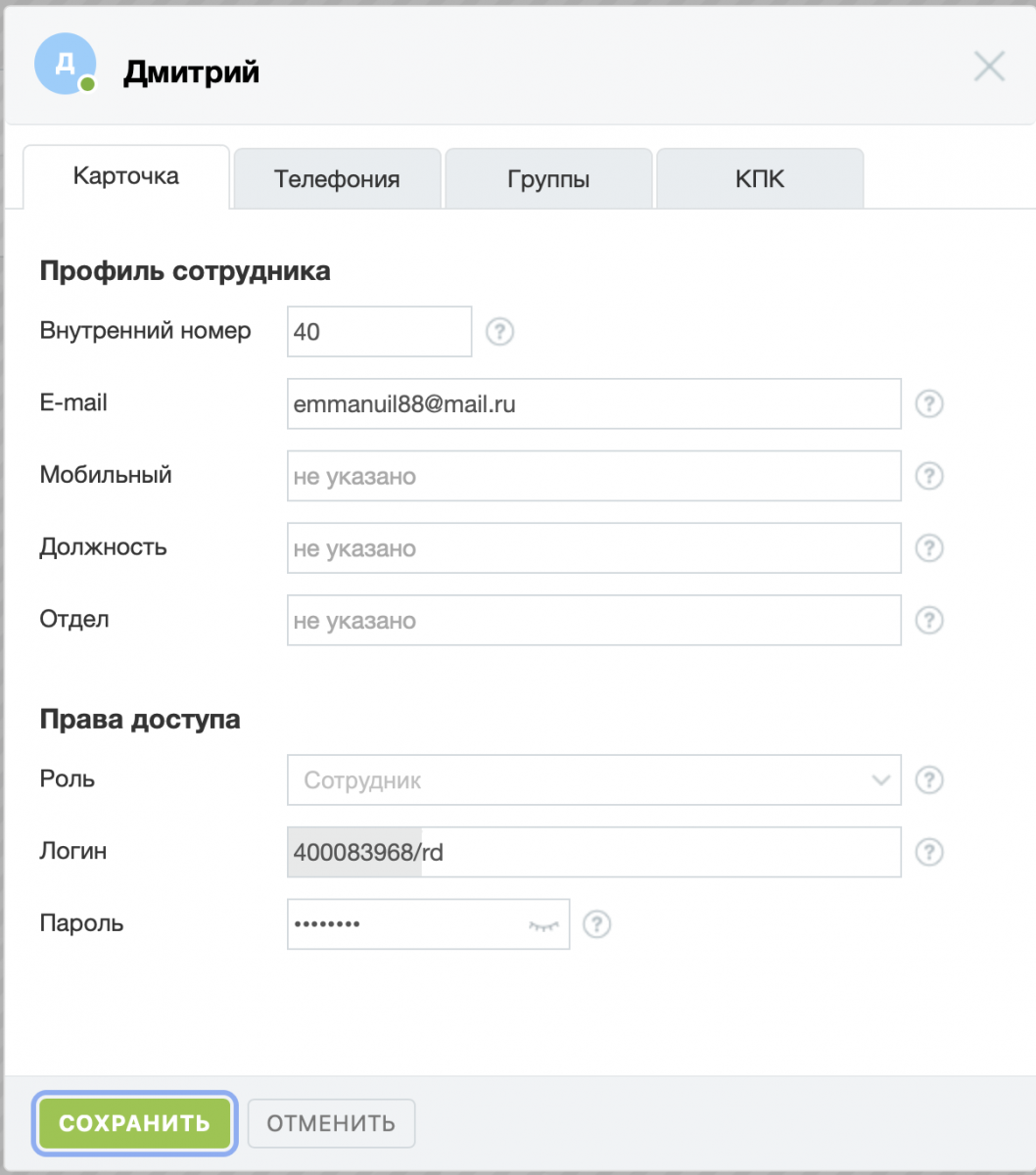
Task: Click into the Мобильный input field
Action: pos(593,476)
